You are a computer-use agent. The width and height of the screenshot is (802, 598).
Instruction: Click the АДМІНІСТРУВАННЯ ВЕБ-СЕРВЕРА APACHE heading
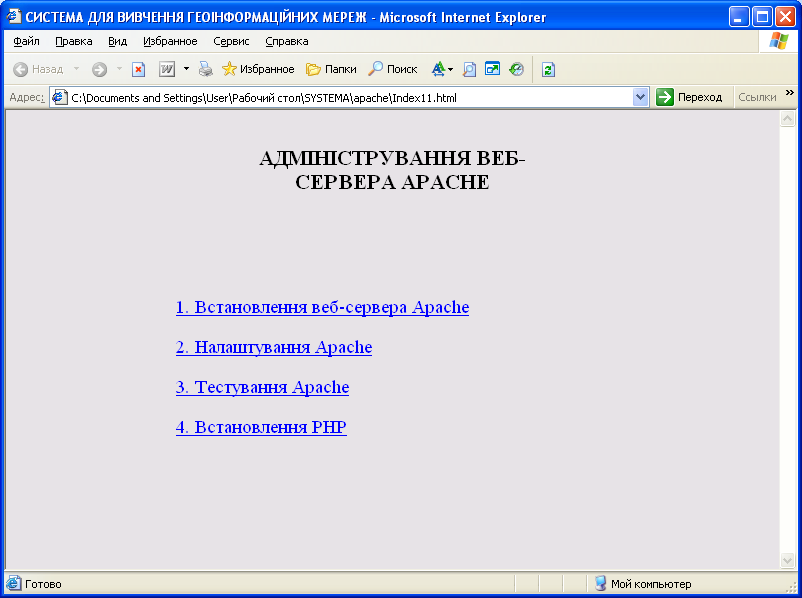(392, 170)
